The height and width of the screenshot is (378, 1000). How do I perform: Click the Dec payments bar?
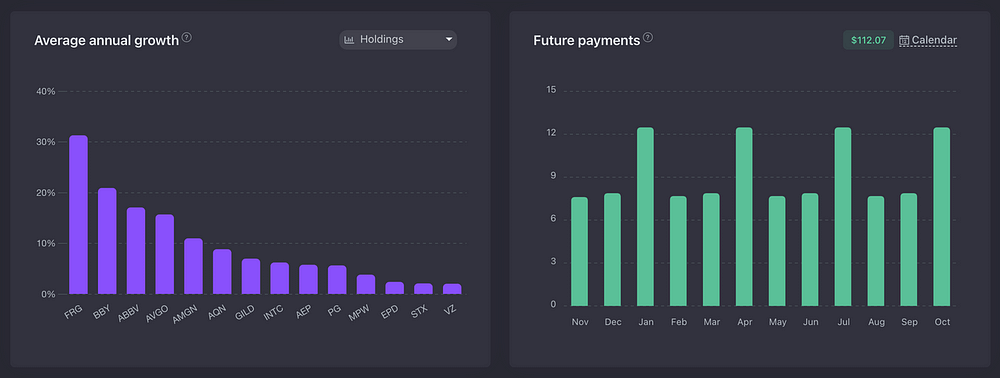click(612, 249)
